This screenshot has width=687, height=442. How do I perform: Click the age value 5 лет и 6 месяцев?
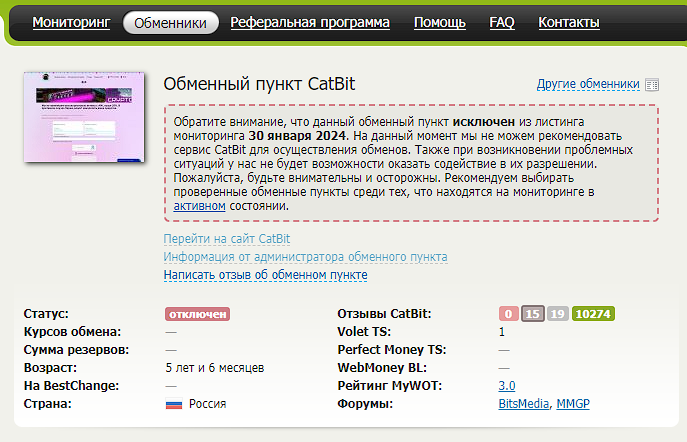click(215, 368)
